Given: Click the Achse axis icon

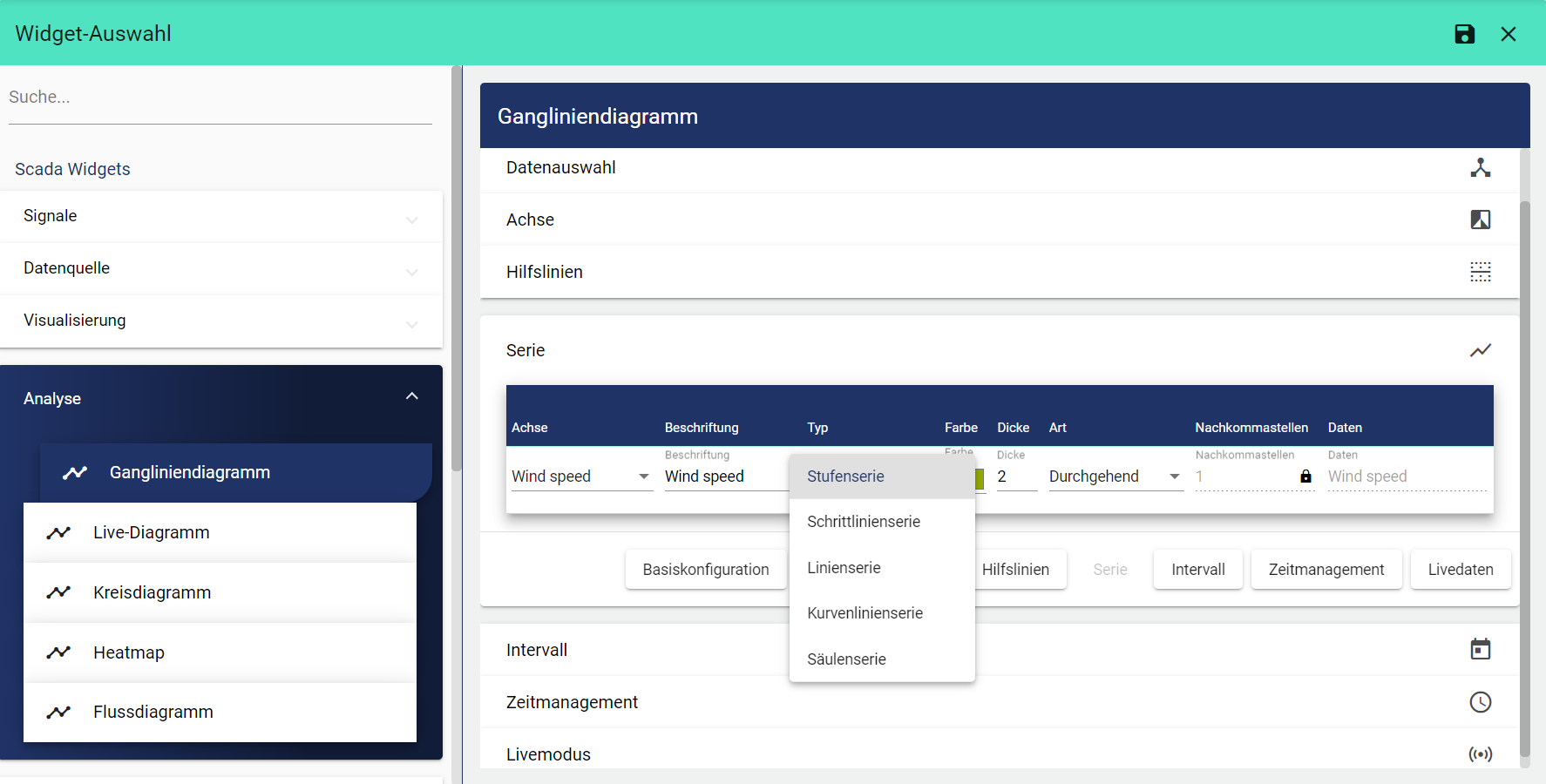Looking at the screenshot, I should (1480, 220).
